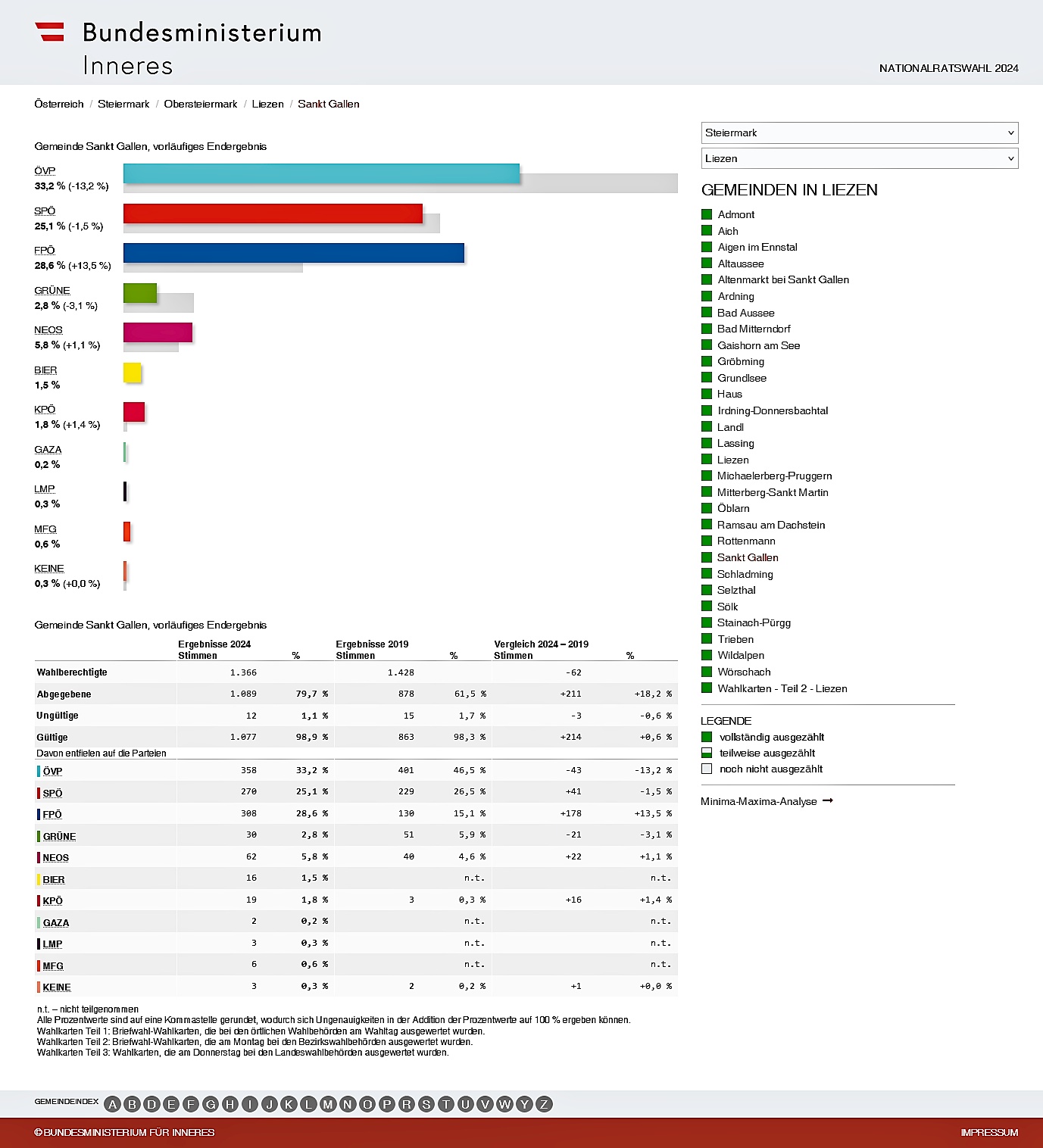
Task: Navigate to Obersteiermark breadcrumb item
Action: [x=201, y=104]
